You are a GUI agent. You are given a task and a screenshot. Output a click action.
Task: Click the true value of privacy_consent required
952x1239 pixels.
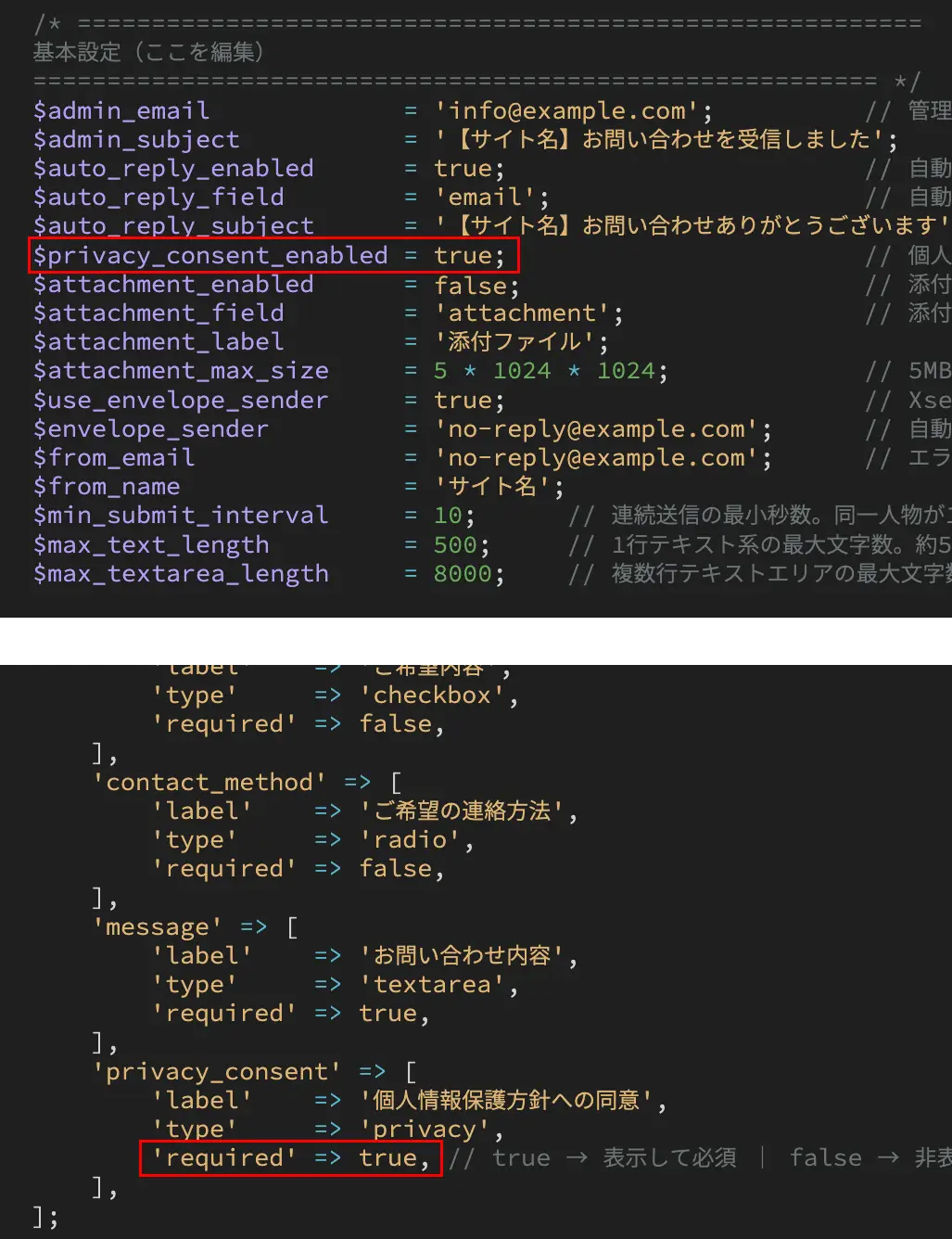[x=387, y=1157]
